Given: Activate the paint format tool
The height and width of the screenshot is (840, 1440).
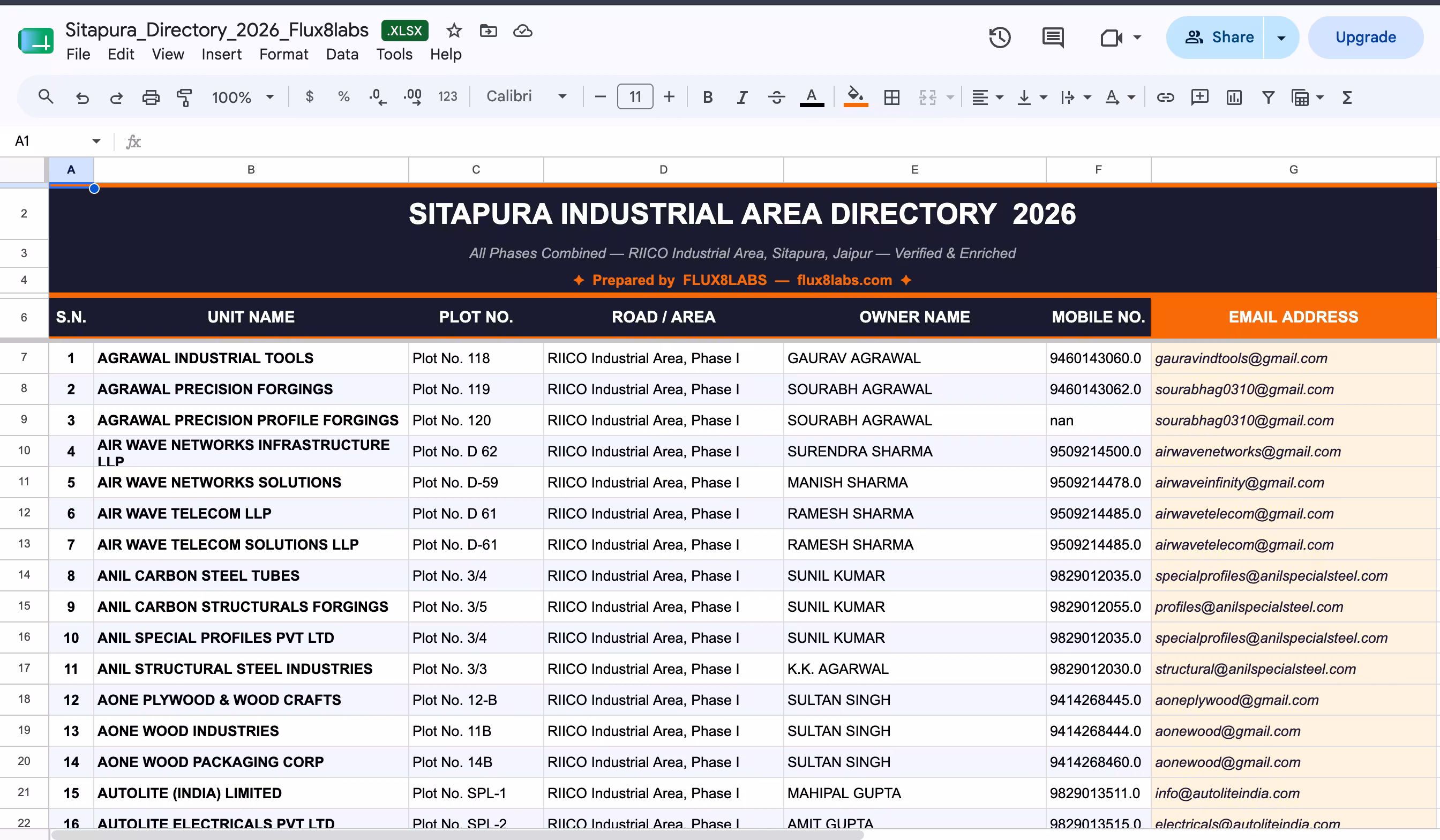Looking at the screenshot, I should coord(185,97).
